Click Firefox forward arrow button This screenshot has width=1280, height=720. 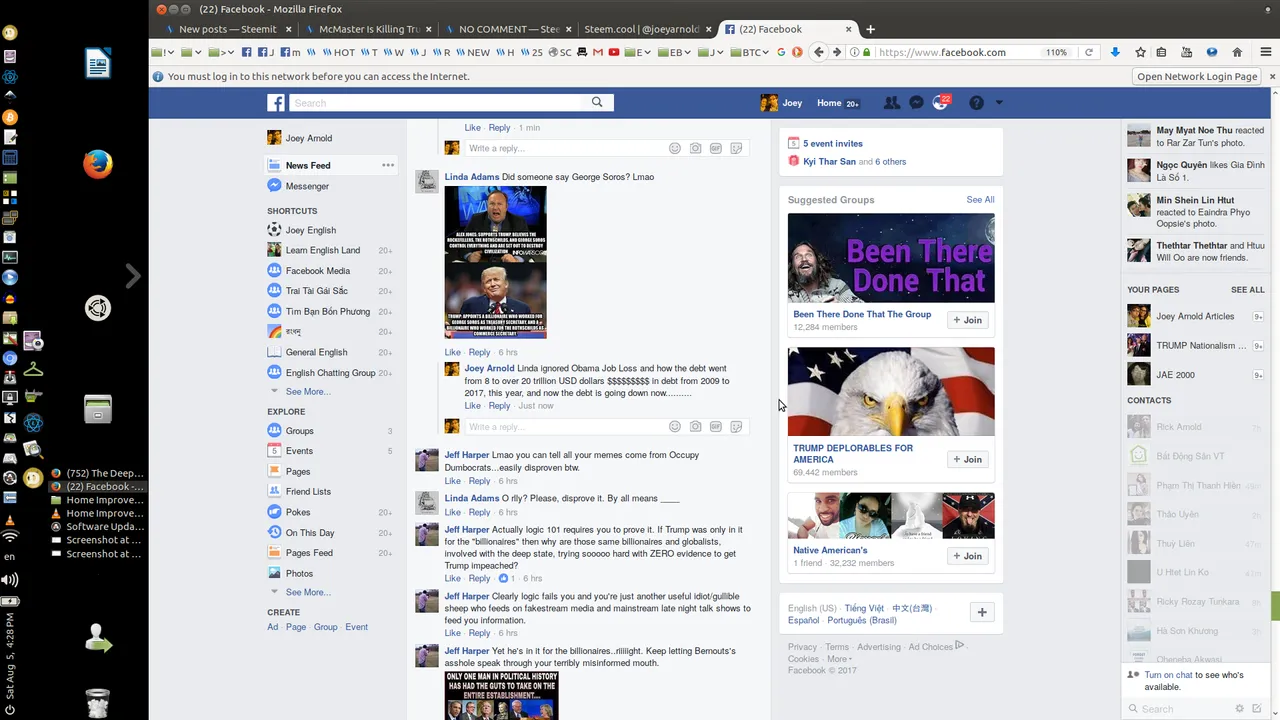(837, 52)
